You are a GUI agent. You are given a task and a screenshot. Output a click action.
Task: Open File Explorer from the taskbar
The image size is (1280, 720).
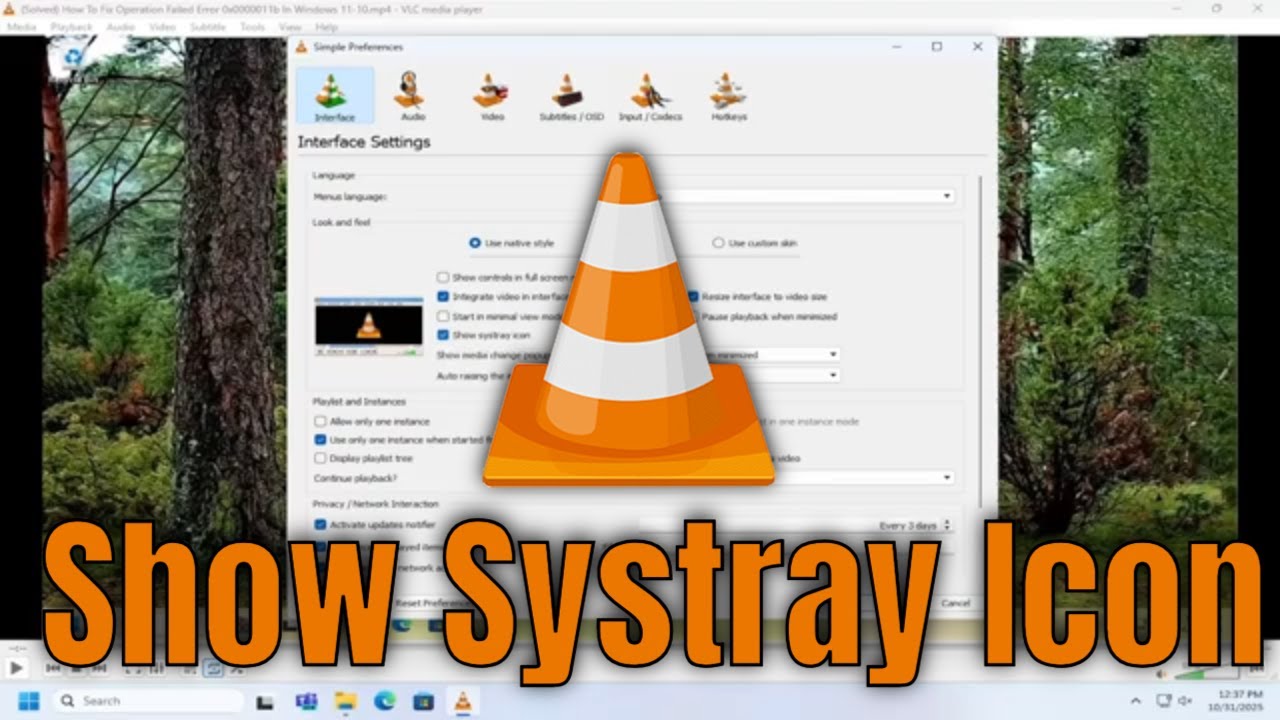tap(345, 701)
